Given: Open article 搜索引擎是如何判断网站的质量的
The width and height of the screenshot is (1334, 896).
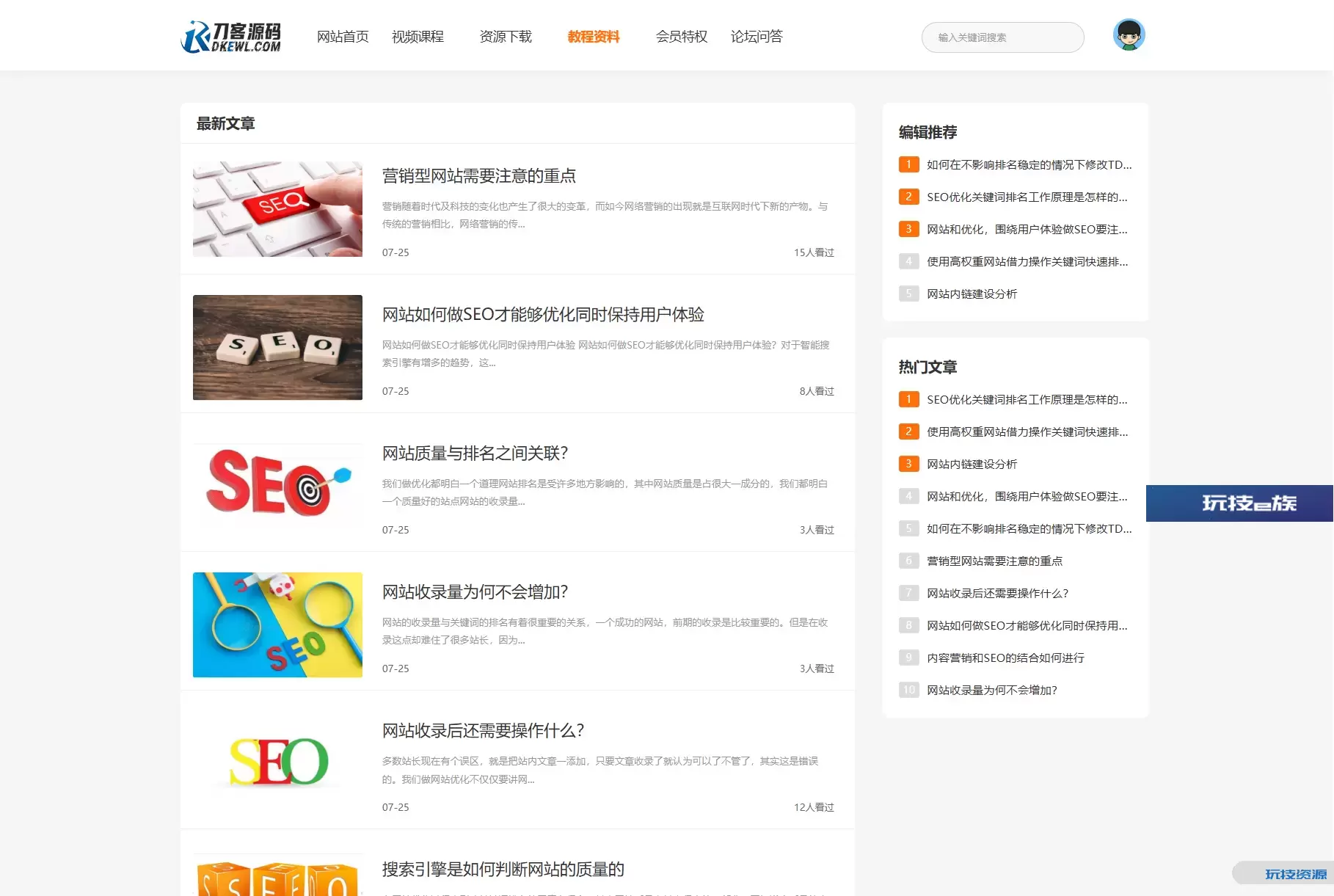Looking at the screenshot, I should click(503, 869).
